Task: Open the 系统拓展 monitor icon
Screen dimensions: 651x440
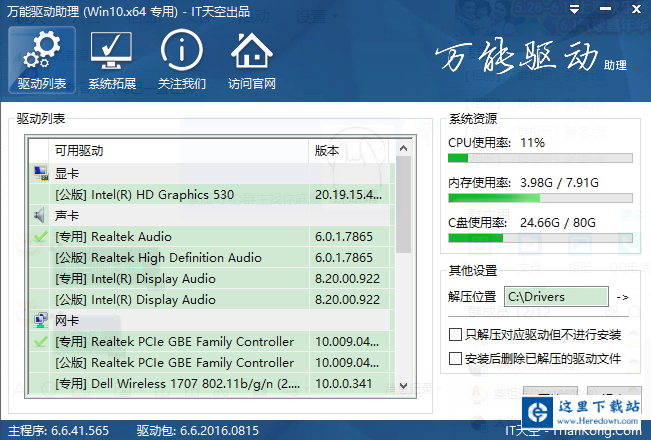Action: (112, 60)
